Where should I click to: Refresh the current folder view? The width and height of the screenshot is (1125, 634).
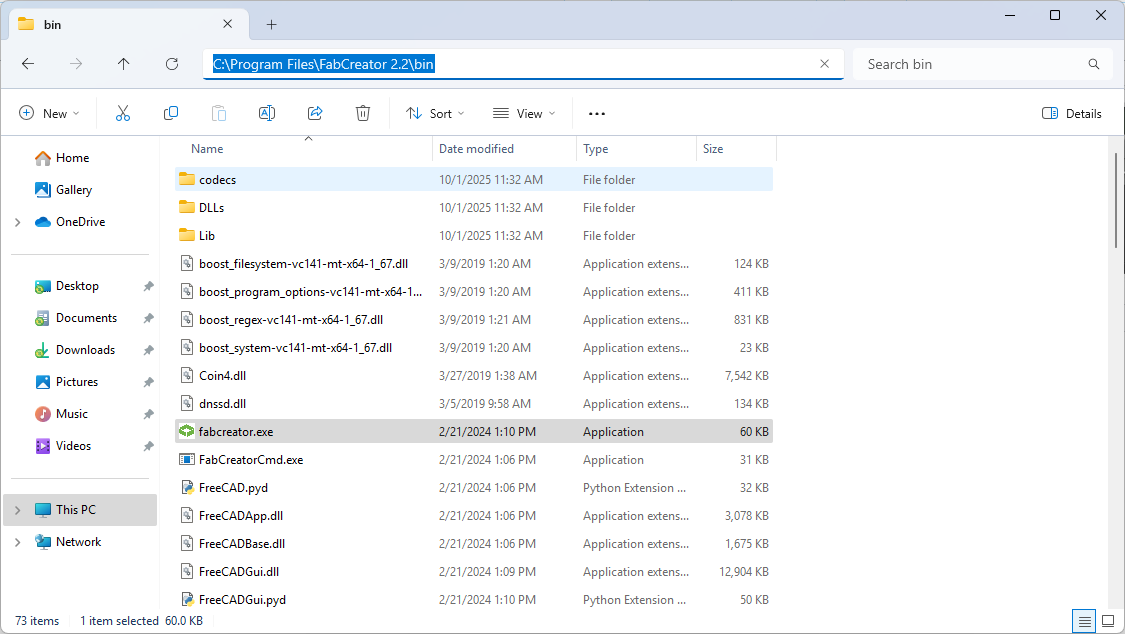tap(172, 64)
